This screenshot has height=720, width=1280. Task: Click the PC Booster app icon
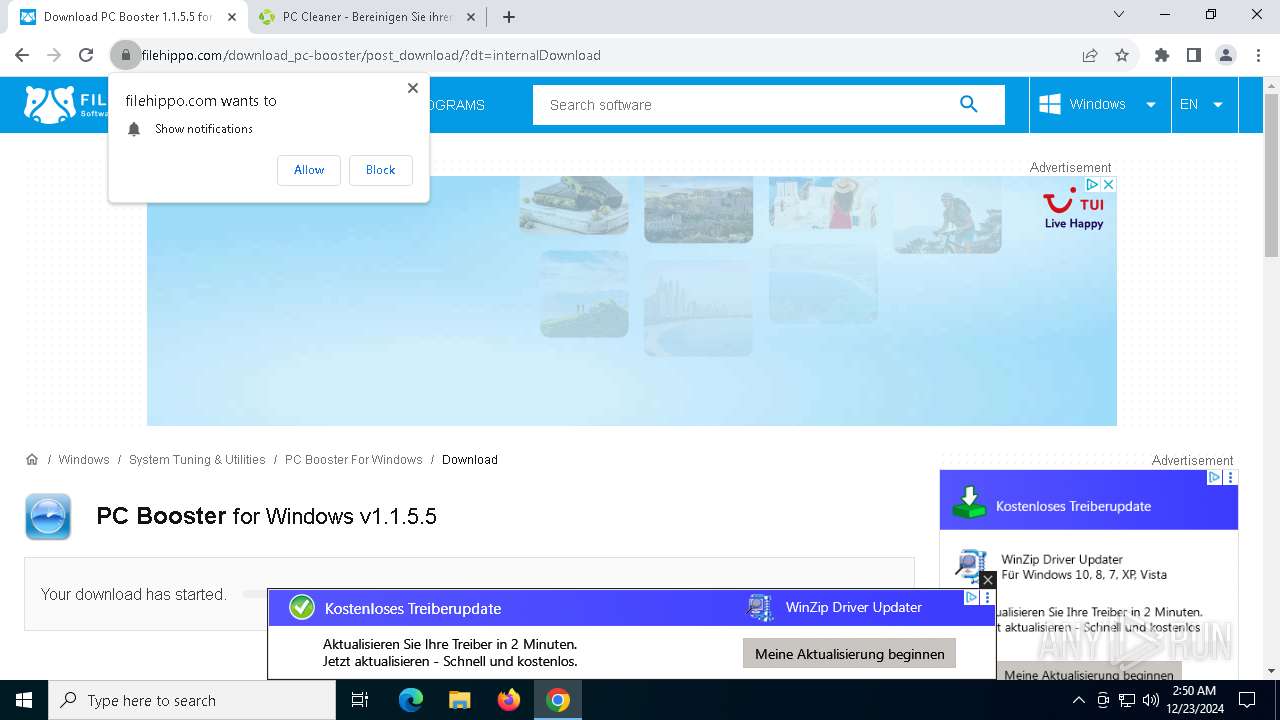48,516
